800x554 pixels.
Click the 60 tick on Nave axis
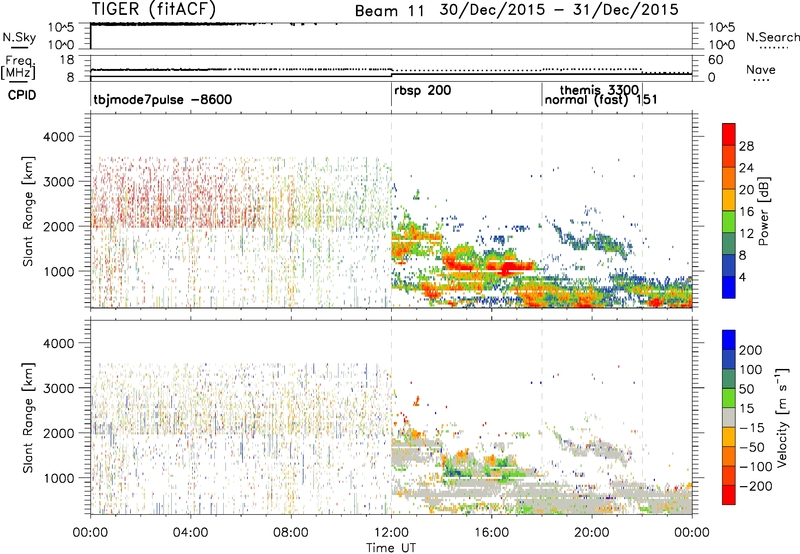[x=716, y=60]
